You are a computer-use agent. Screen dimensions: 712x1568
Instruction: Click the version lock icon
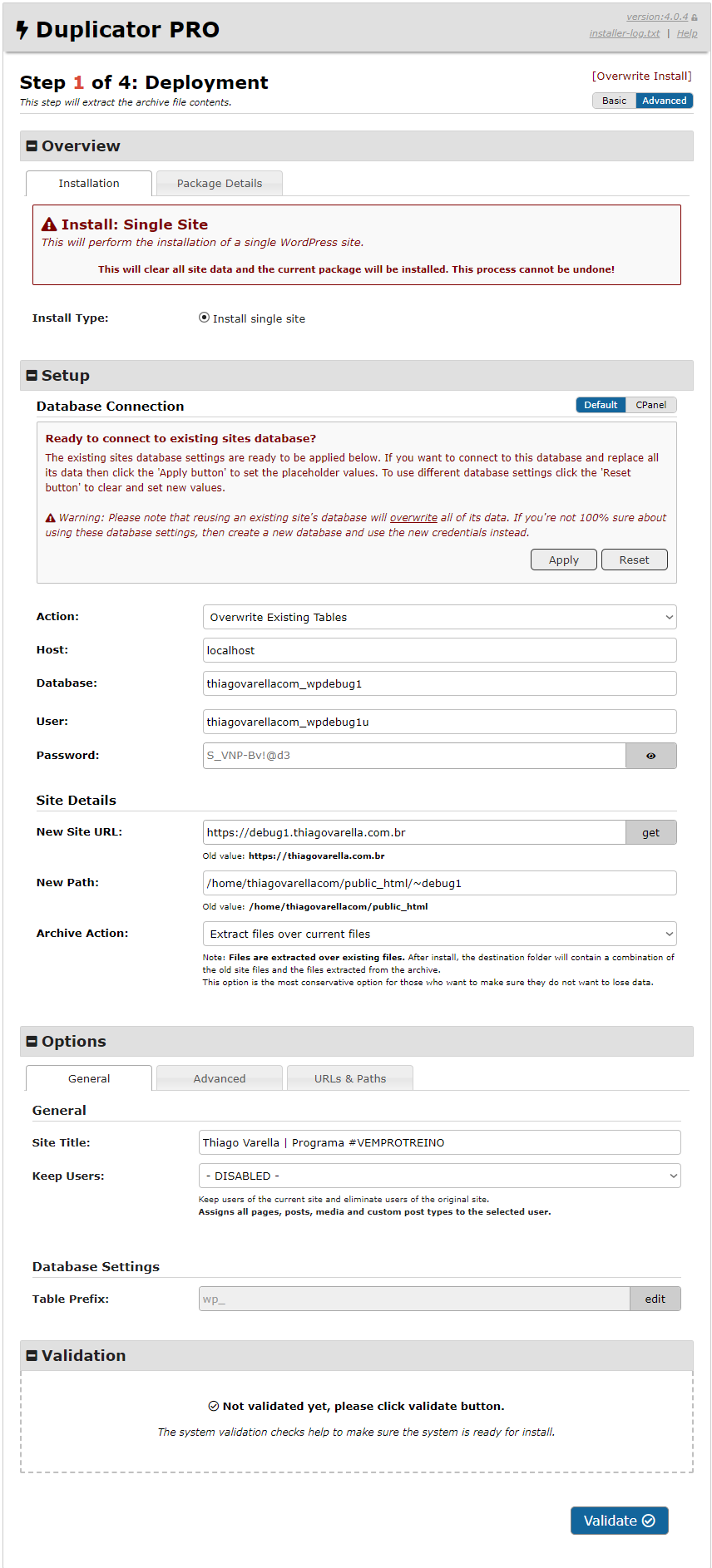tap(695, 17)
